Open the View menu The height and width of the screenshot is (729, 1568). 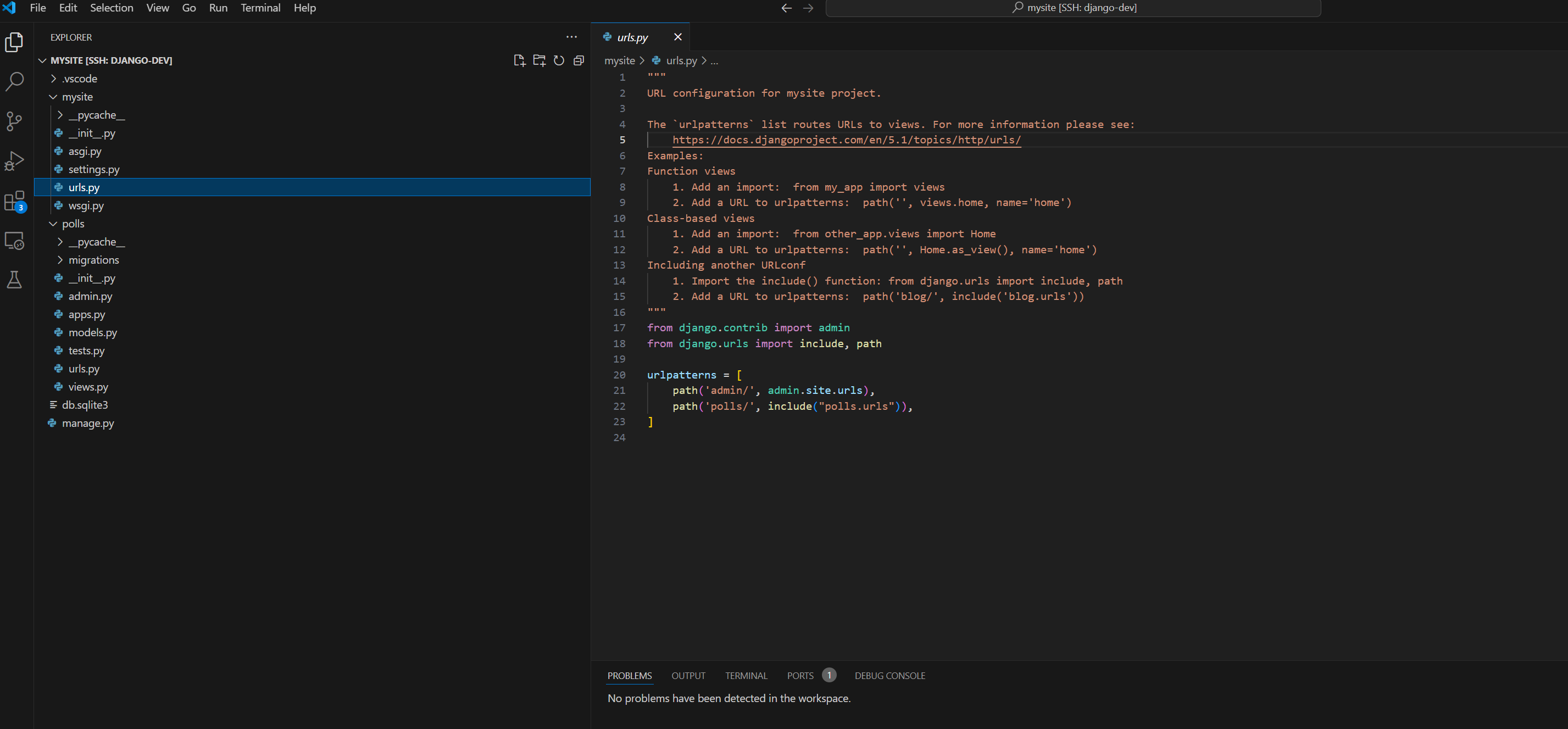coord(158,8)
